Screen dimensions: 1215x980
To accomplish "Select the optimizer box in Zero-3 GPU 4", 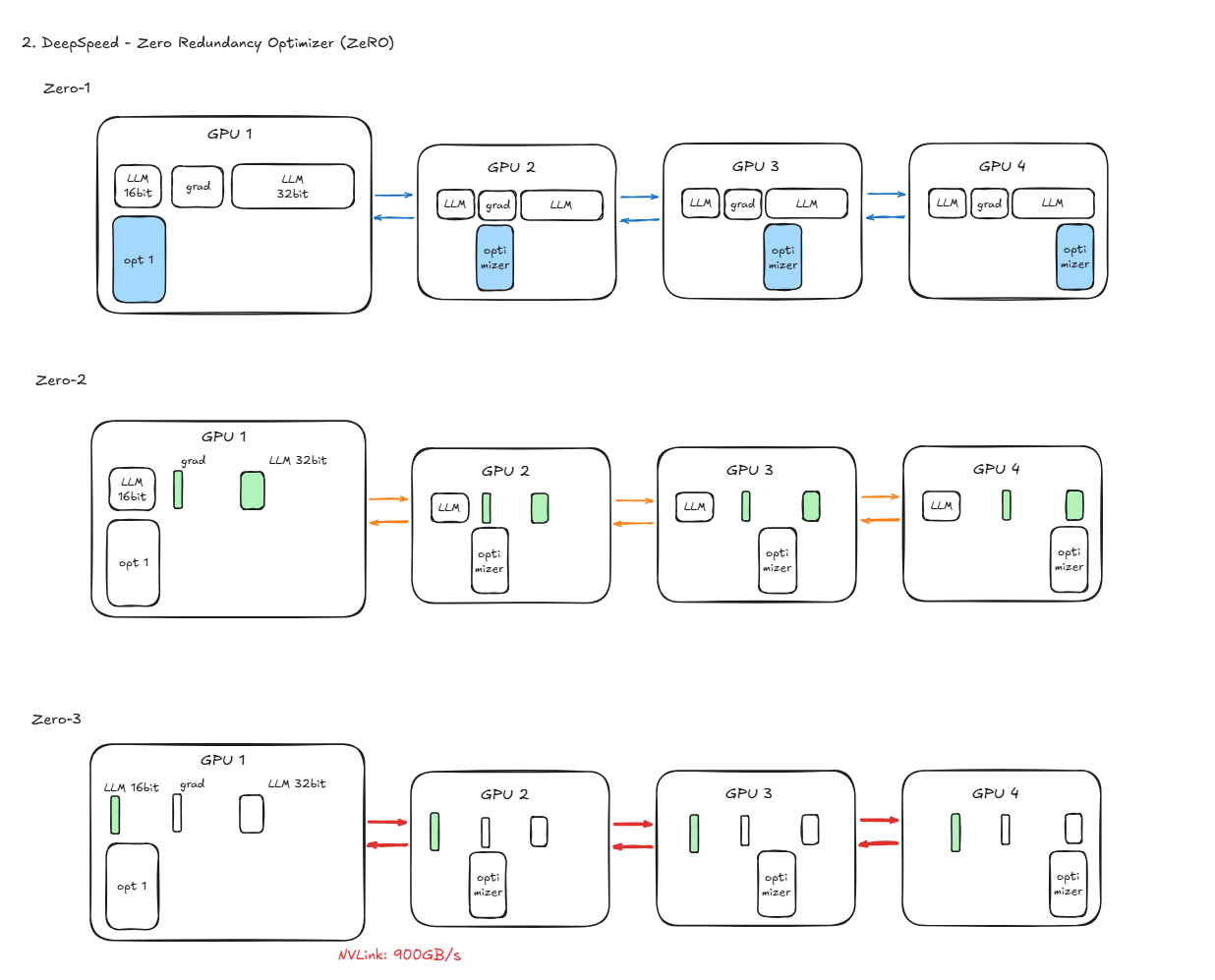I will (1068, 884).
